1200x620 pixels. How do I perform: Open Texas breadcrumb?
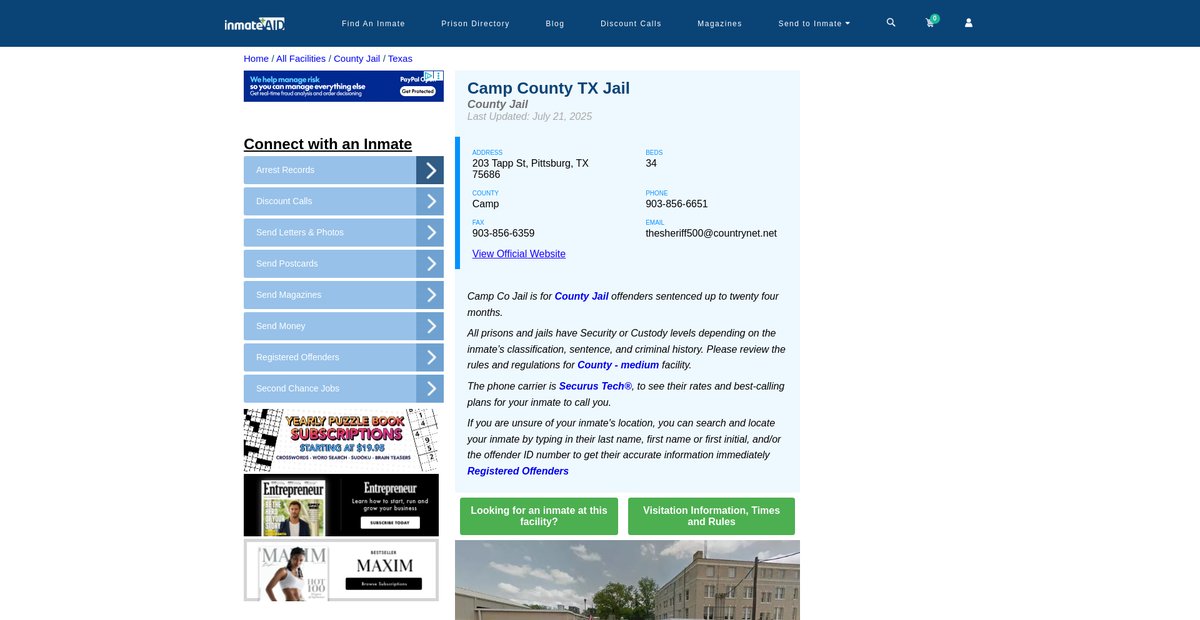point(400,59)
